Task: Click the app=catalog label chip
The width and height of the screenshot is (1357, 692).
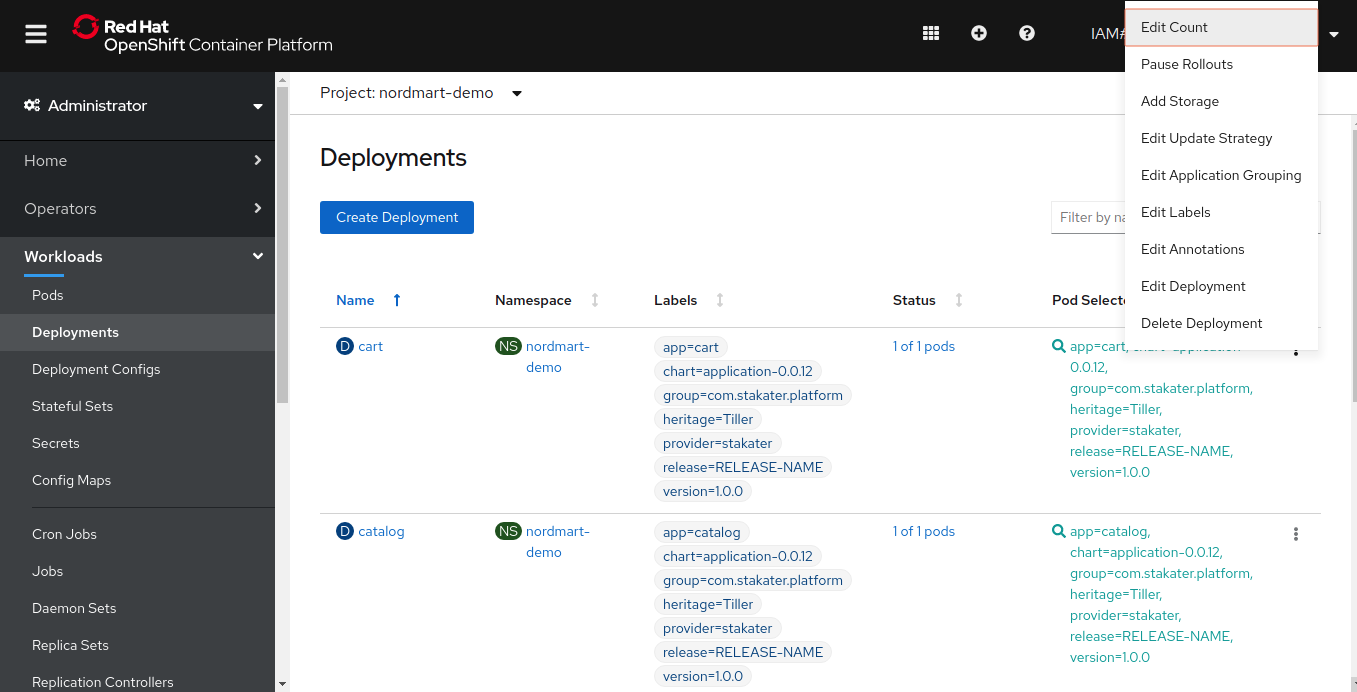Action: click(x=702, y=532)
